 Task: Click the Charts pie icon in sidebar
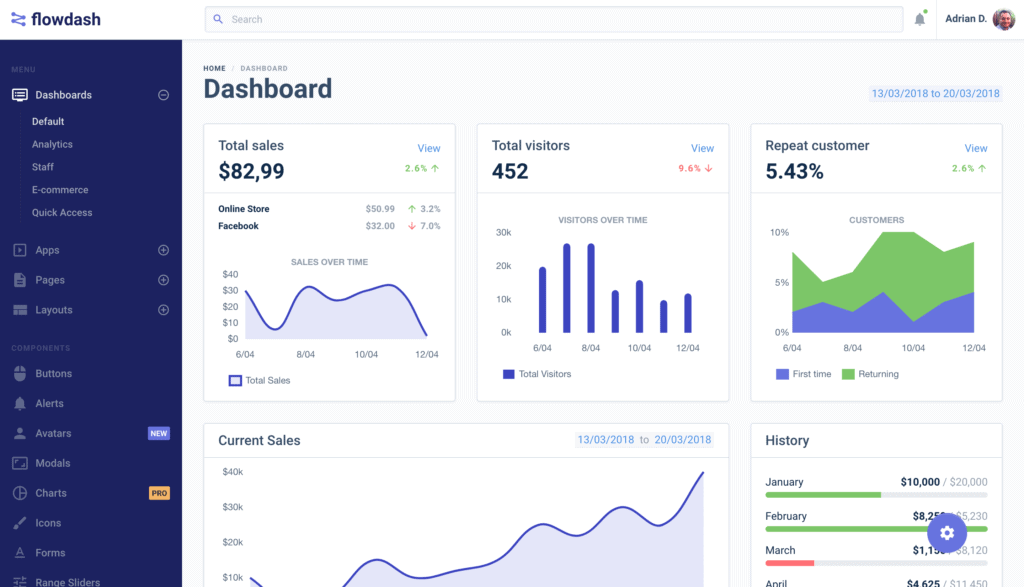[x=19, y=493]
